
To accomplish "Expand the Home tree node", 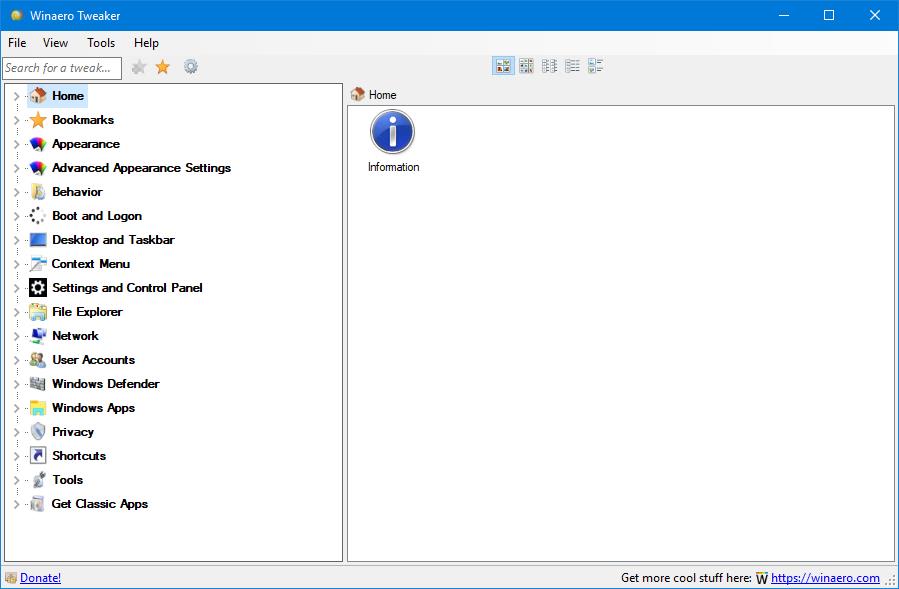I will (x=17, y=96).
